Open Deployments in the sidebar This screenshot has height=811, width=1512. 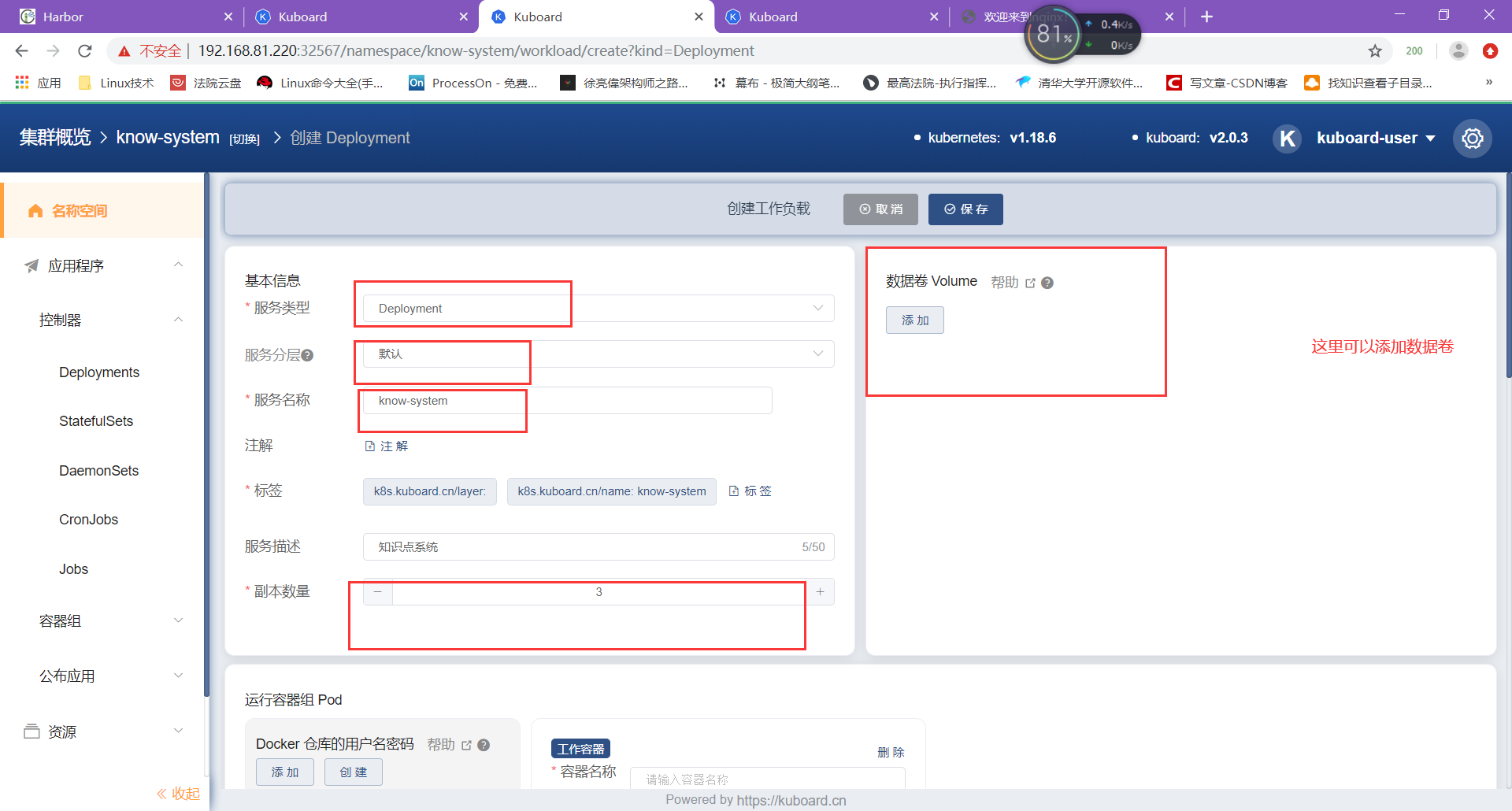click(99, 372)
